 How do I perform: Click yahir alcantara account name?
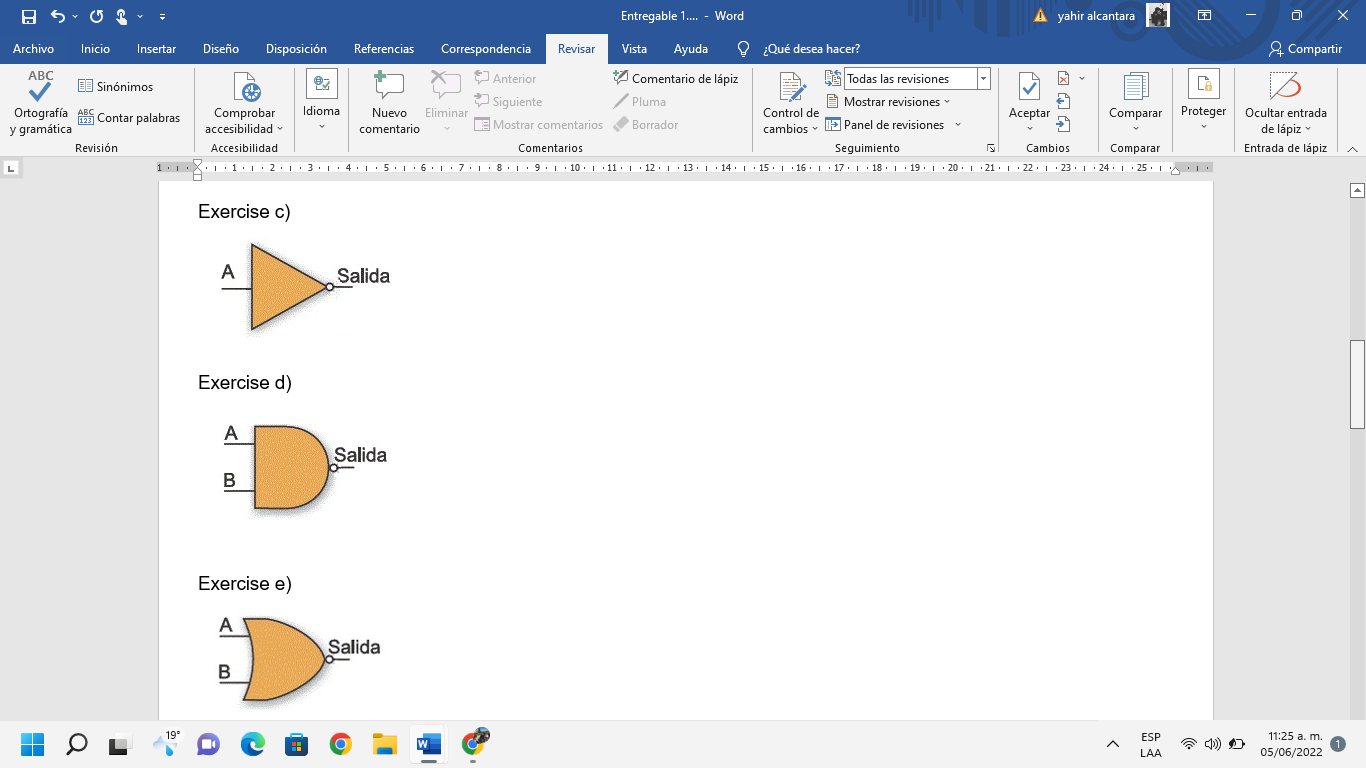[1098, 16]
